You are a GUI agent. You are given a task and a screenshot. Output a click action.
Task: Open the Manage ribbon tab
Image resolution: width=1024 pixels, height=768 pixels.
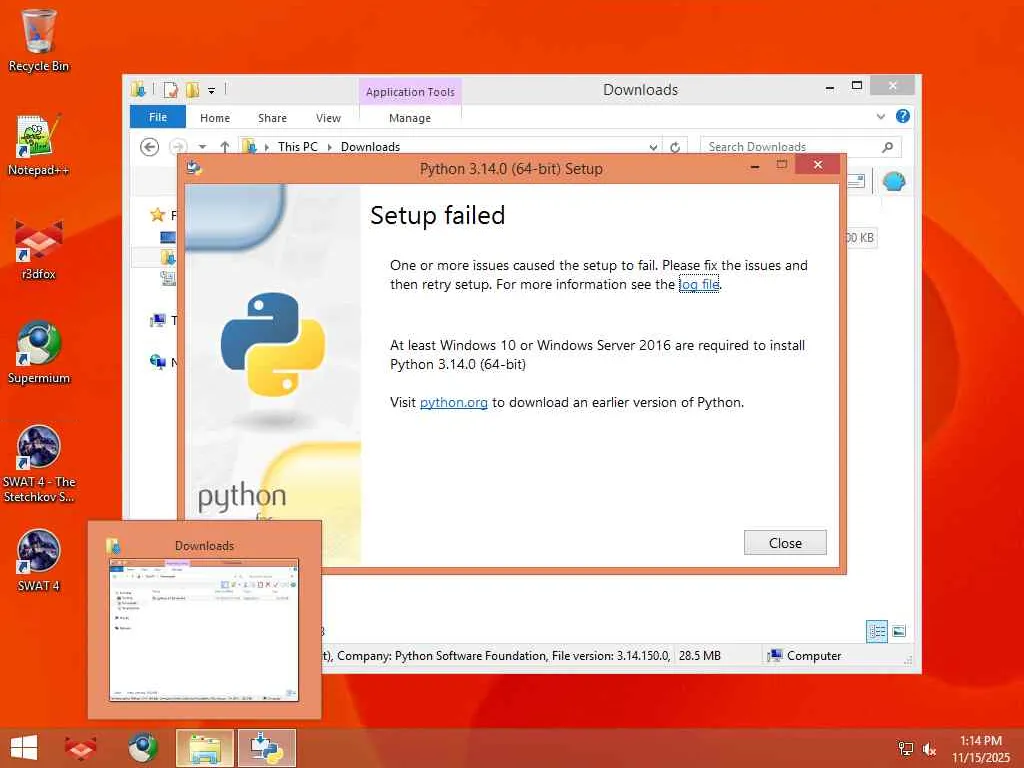click(x=410, y=118)
